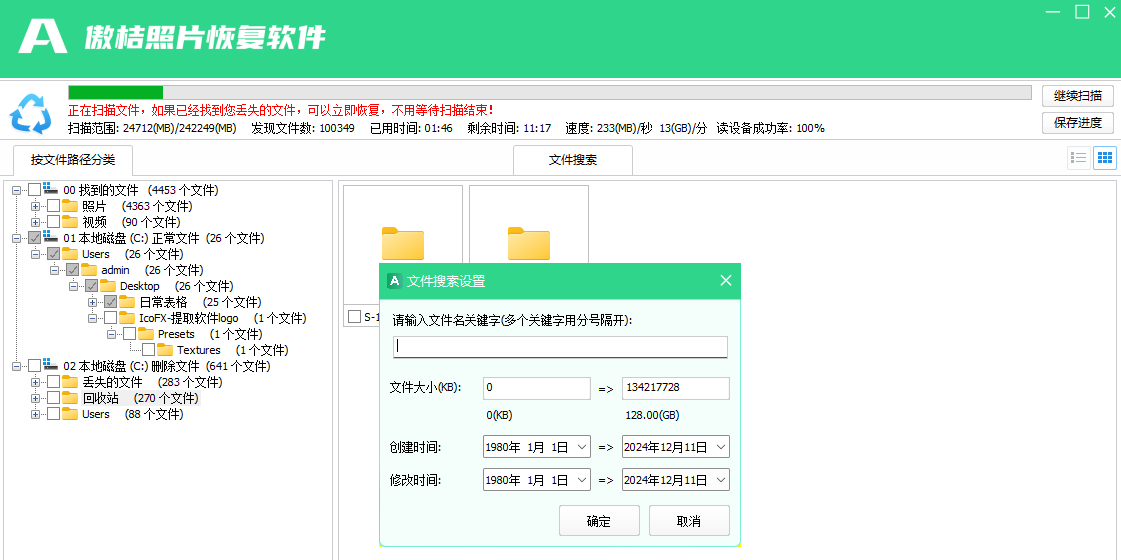Select the 文件搜索 tab

point(573,160)
